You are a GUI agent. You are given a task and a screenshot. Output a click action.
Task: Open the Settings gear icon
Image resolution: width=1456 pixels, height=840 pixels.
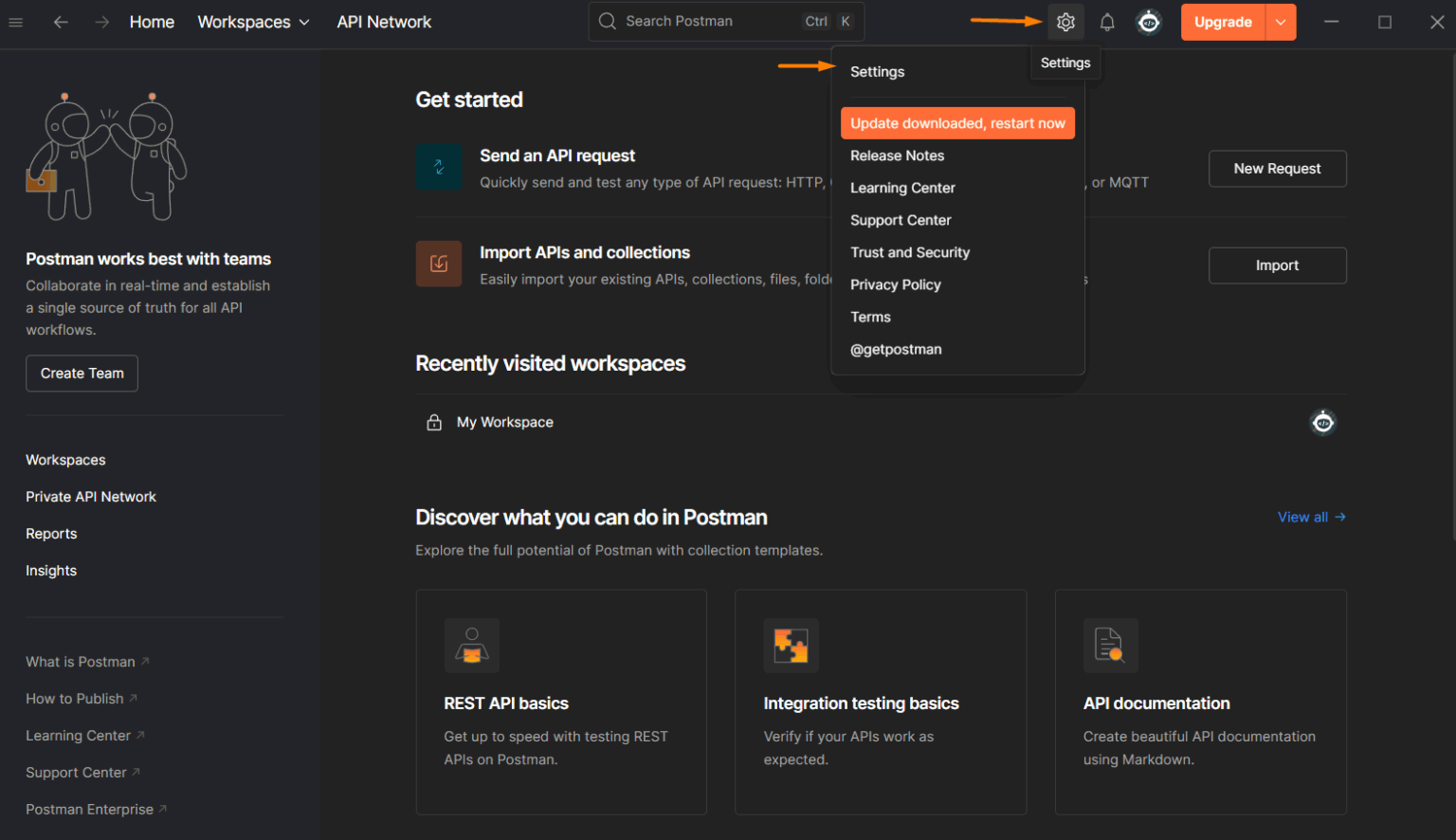[1065, 21]
